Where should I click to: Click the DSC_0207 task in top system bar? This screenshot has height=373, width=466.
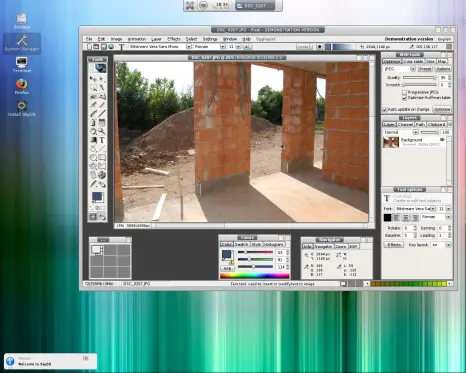[255, 6]
